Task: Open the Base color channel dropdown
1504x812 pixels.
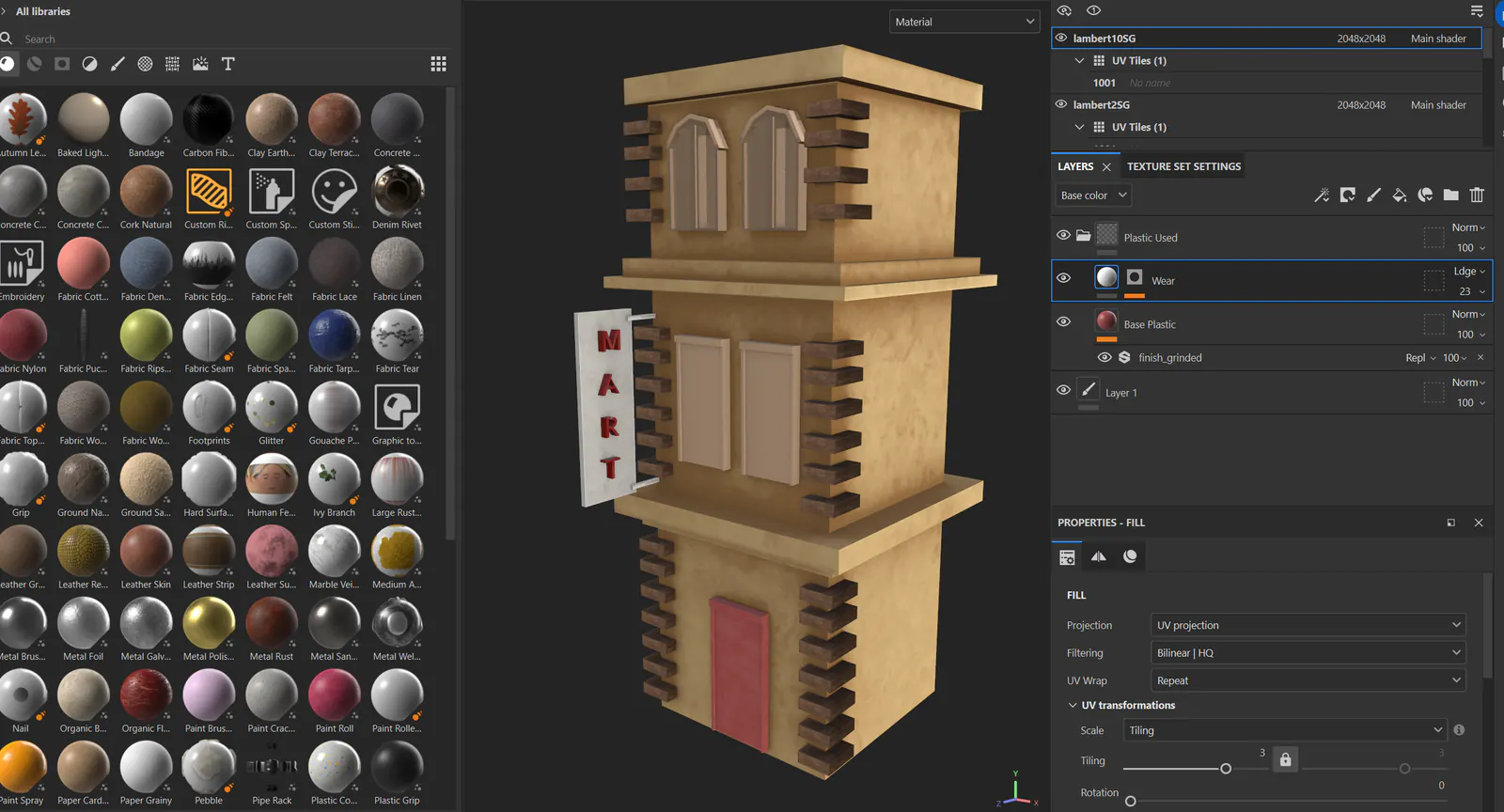Action: click(x=1092, y=195)
